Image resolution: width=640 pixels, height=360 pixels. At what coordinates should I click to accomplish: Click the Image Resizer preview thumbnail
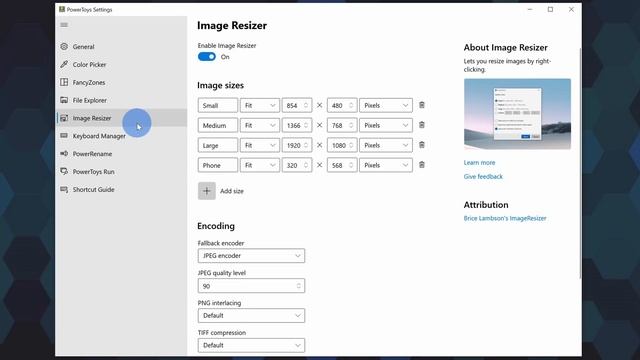(517, 114)
